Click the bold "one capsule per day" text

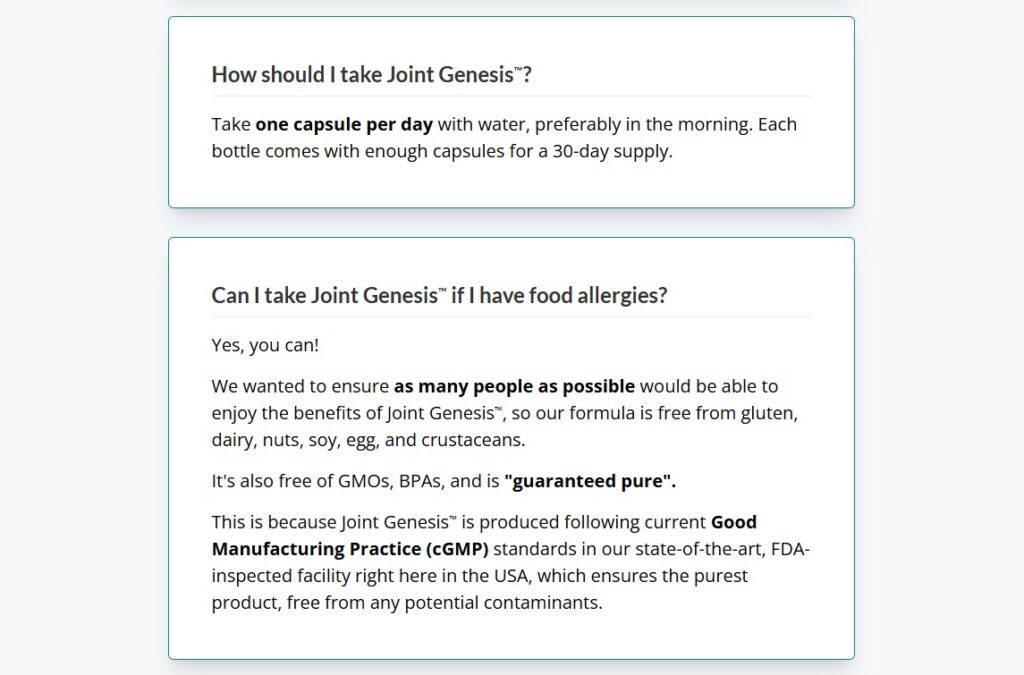click(344, 125)
